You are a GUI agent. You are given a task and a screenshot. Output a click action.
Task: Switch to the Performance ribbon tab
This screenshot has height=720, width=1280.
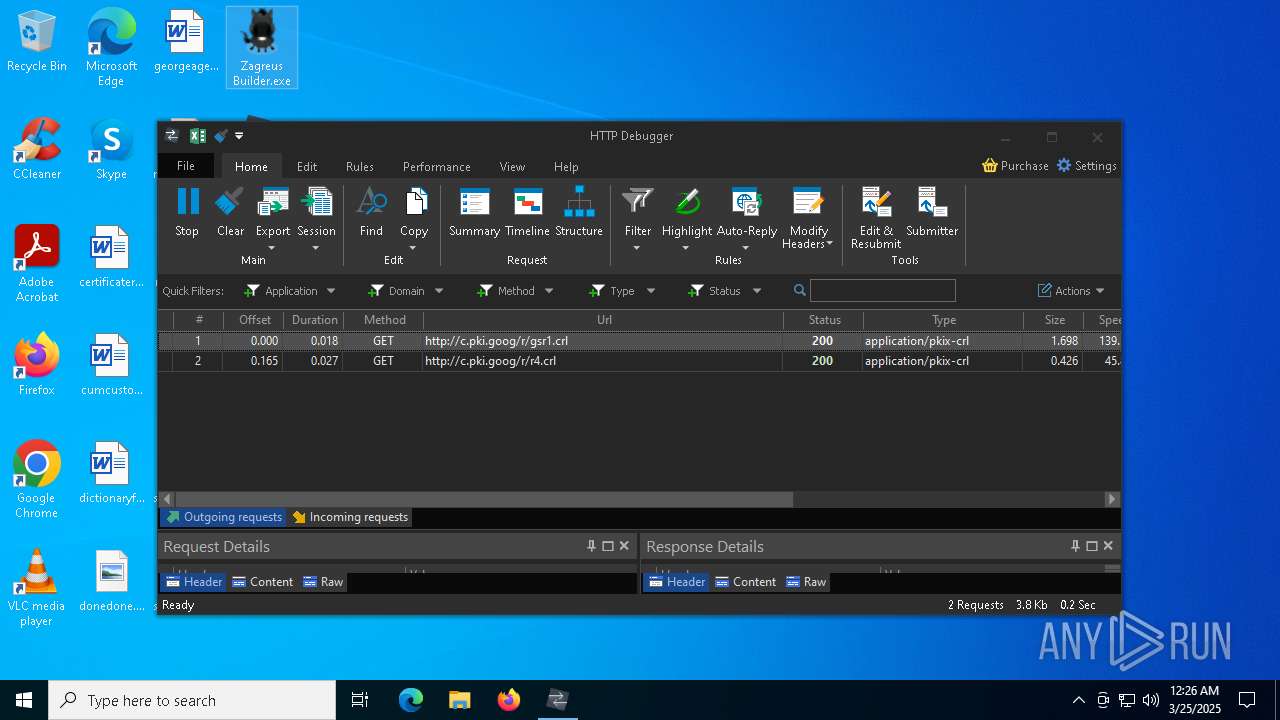tap(437, 167)
